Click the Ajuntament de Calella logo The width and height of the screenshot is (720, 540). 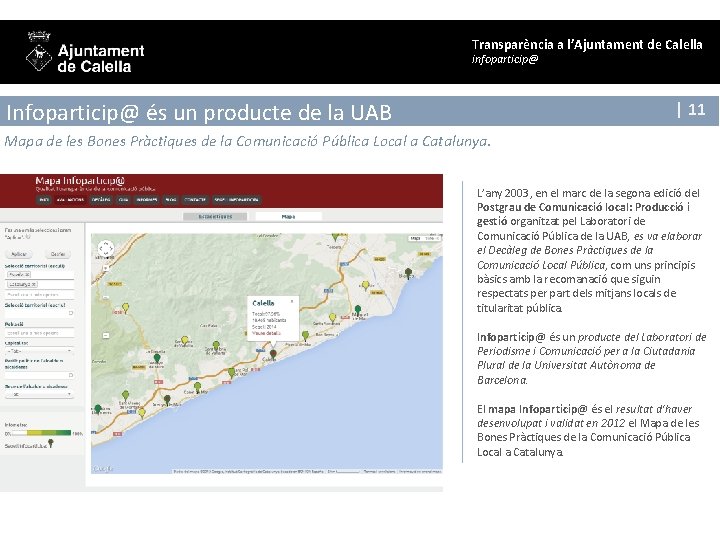pyautogui.click(x=85, y=53)
